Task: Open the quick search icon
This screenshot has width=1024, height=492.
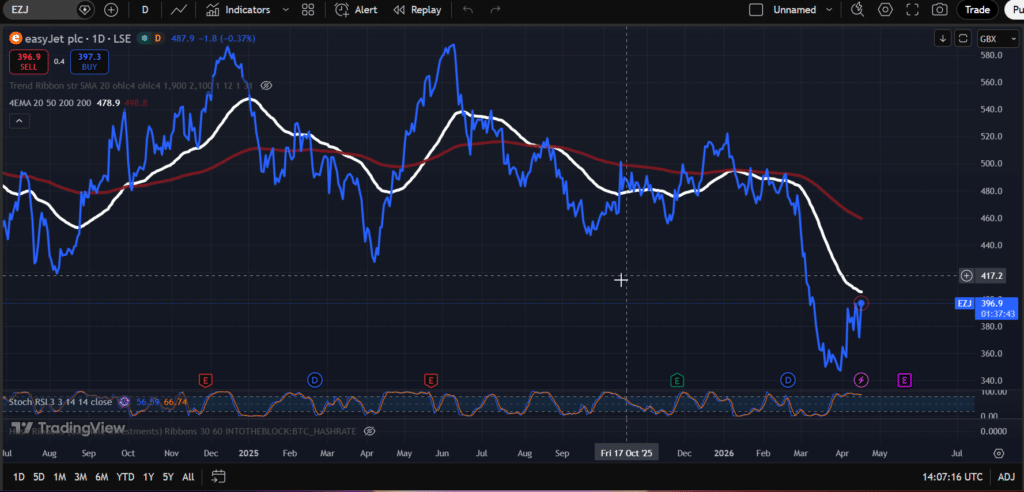Action: pos(858,10)
